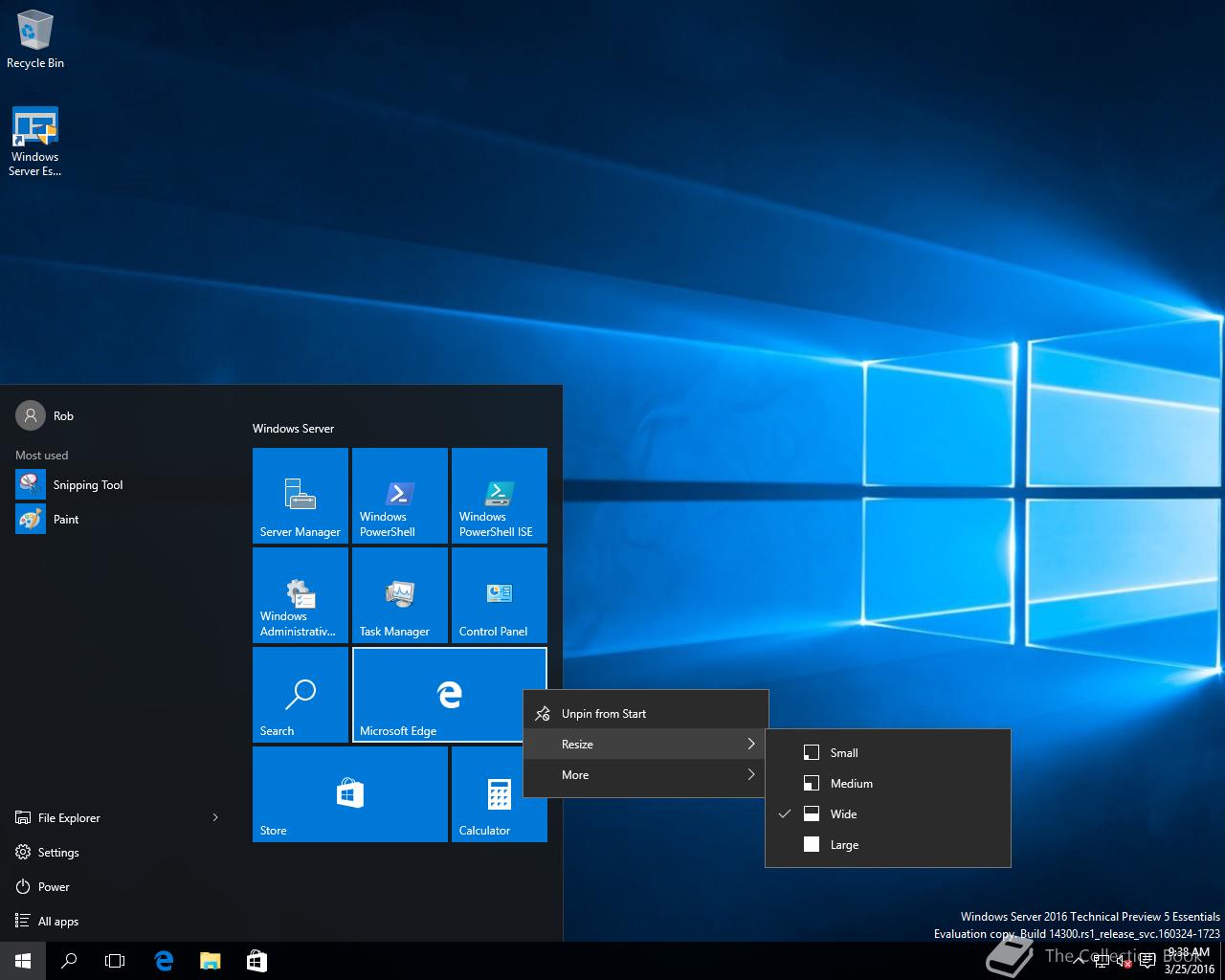1225x980 pixels.
Task: Click the "Most used" heading
Action: click(41, 455)
